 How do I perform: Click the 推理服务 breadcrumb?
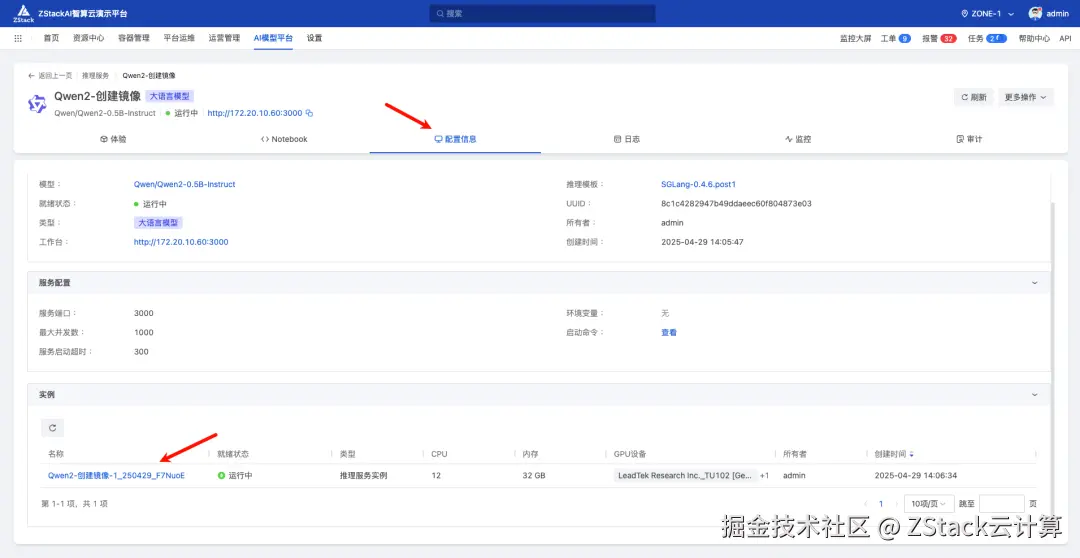point(95,76)
